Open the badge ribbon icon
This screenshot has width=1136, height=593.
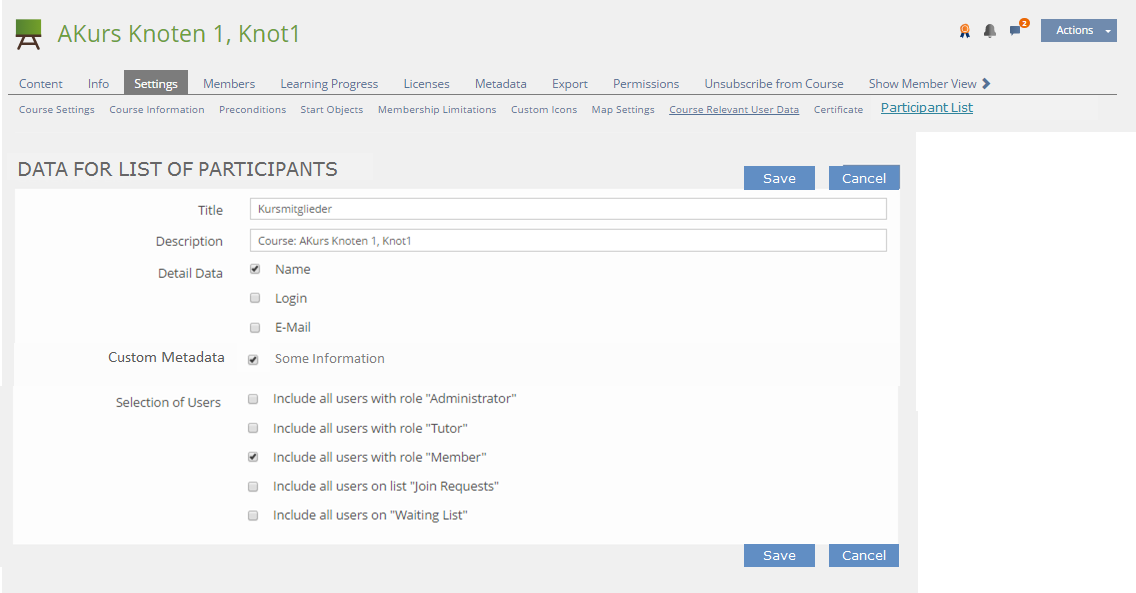[x=964, y=31]
